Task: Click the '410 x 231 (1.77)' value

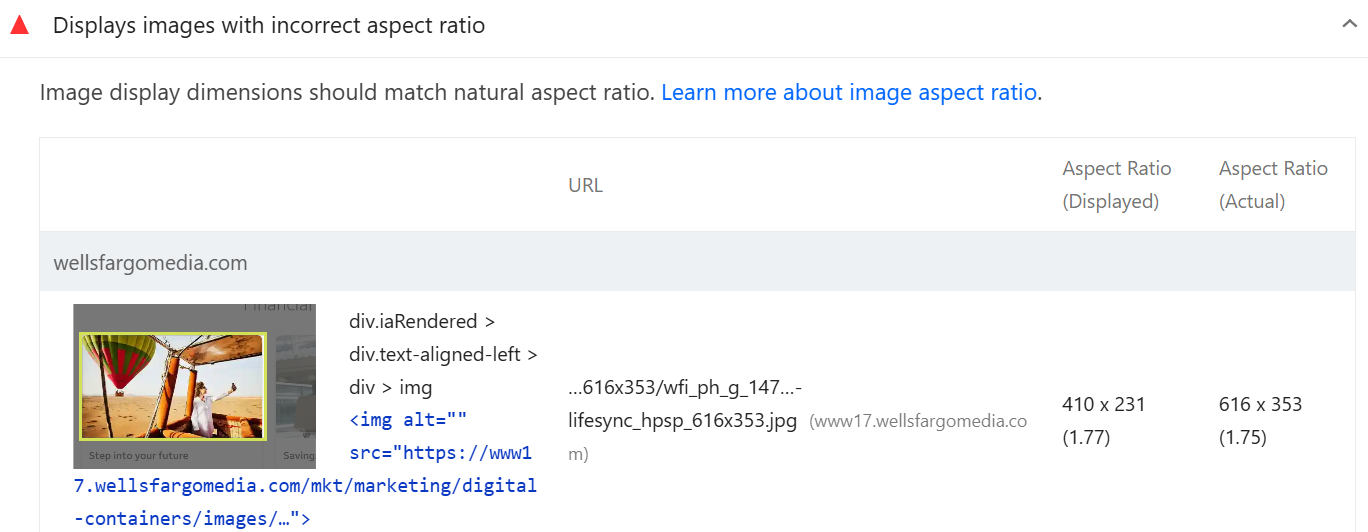Action: (1103, 421)
